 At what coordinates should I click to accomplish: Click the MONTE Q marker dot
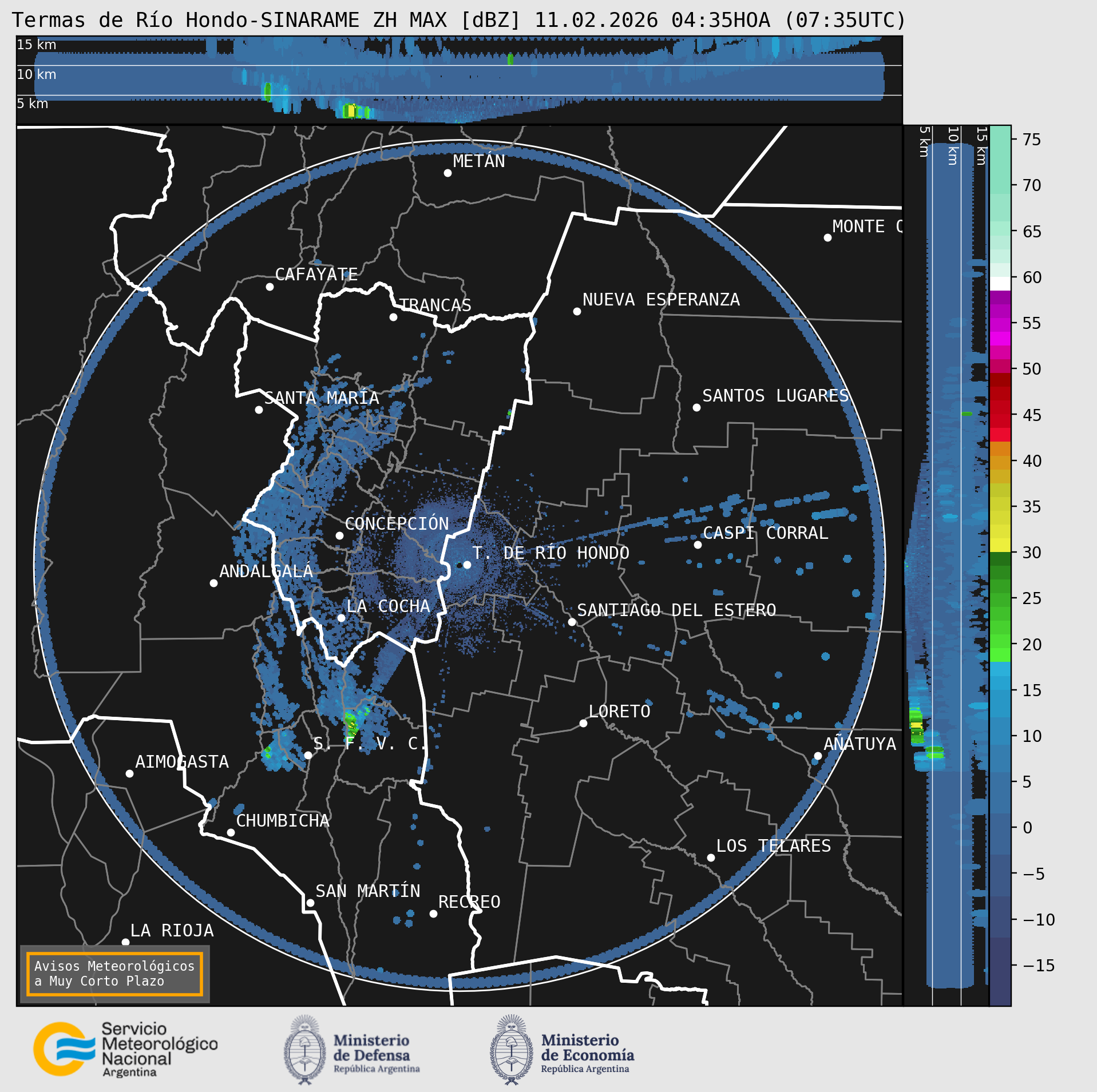[x=827, y=237]
